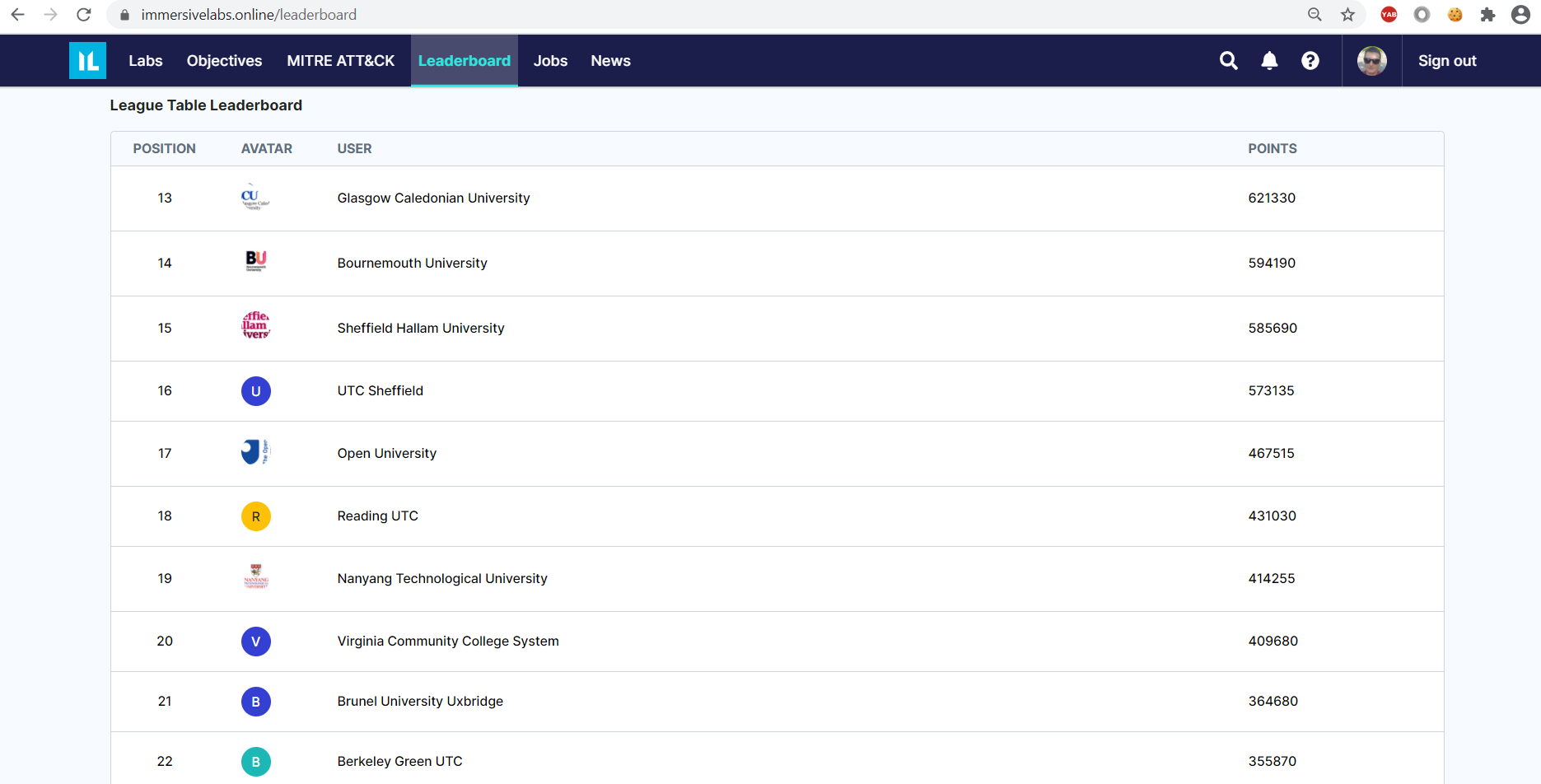Open the notifications bell icon
Image resolution: width=1541 pixels, height=784 pixels.
(1269, 60)
